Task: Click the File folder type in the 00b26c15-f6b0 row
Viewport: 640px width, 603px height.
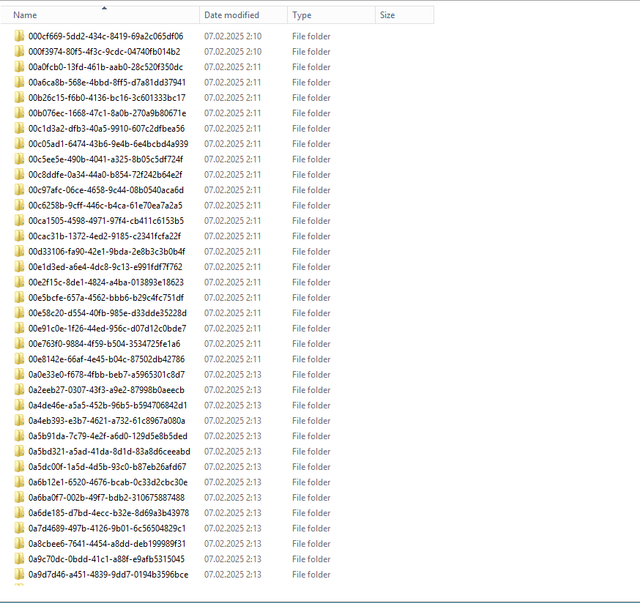Action: click(x=311, y=98)
